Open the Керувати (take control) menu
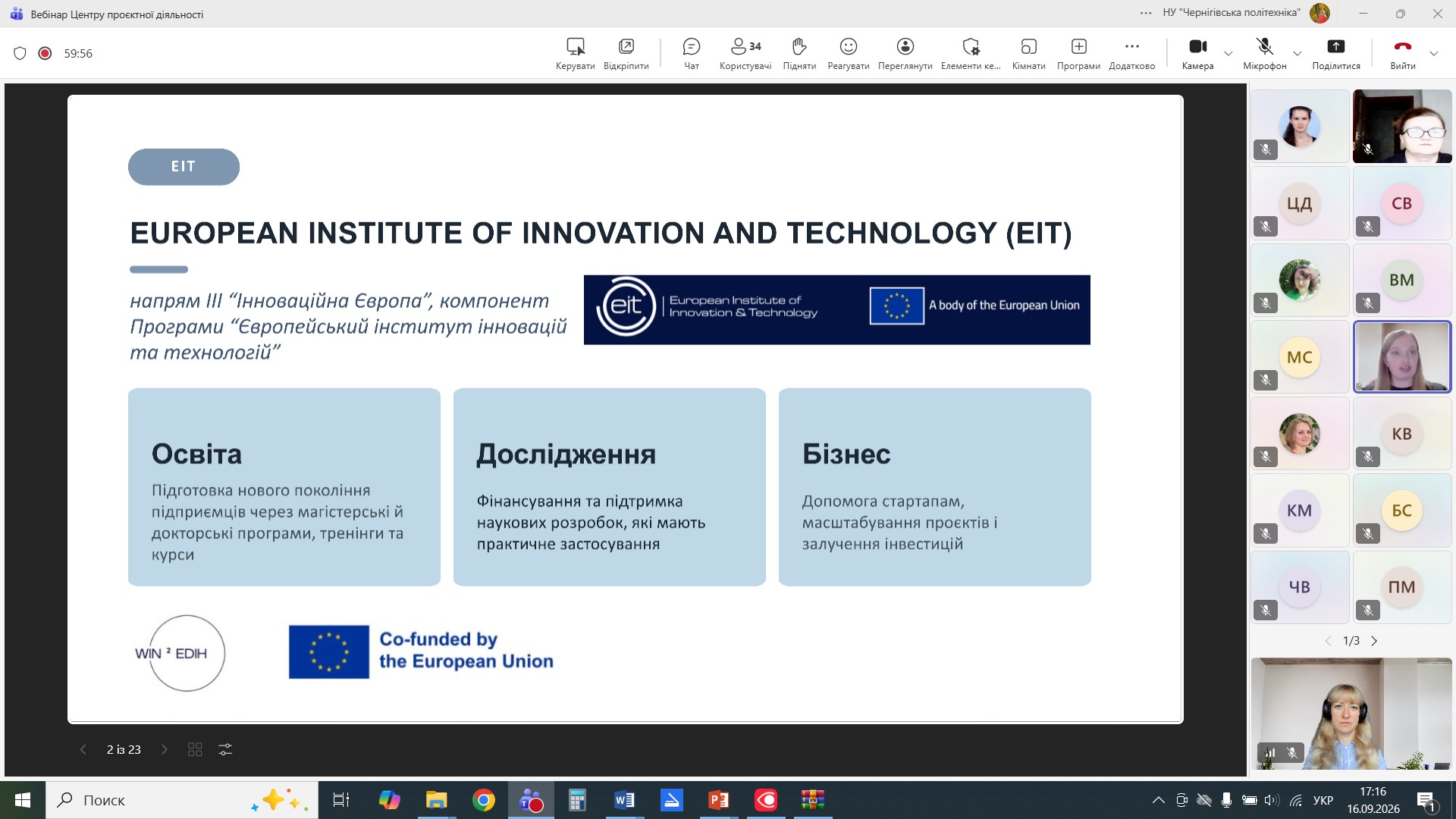Image resolution: width=1456 pixels, height=819 pixels. (575, 54)
